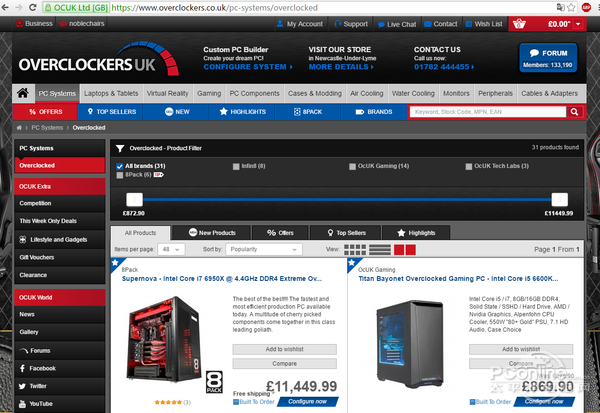600x413 pixels.
Task: Click the BRANDS button in blue bar
Action: (374, 112)
